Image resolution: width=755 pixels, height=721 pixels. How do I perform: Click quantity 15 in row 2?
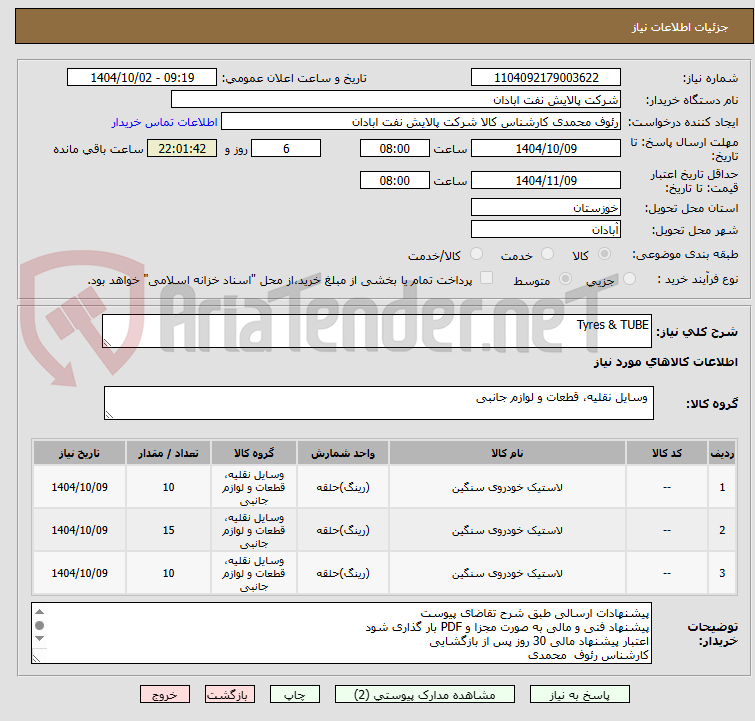pyautogui.click(x=168, y=530)
